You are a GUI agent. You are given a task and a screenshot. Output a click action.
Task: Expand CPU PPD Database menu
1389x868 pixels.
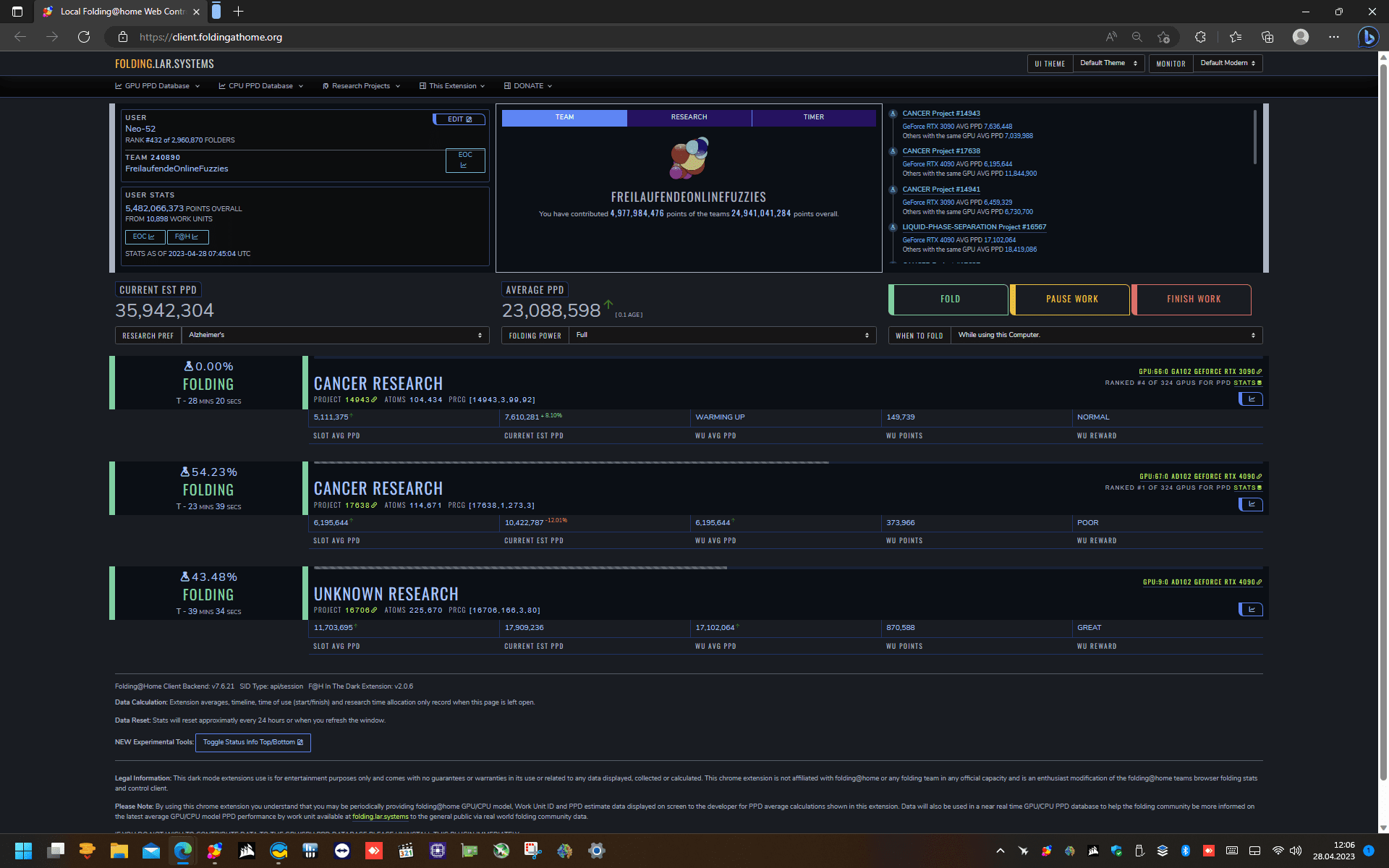[261, 86]
